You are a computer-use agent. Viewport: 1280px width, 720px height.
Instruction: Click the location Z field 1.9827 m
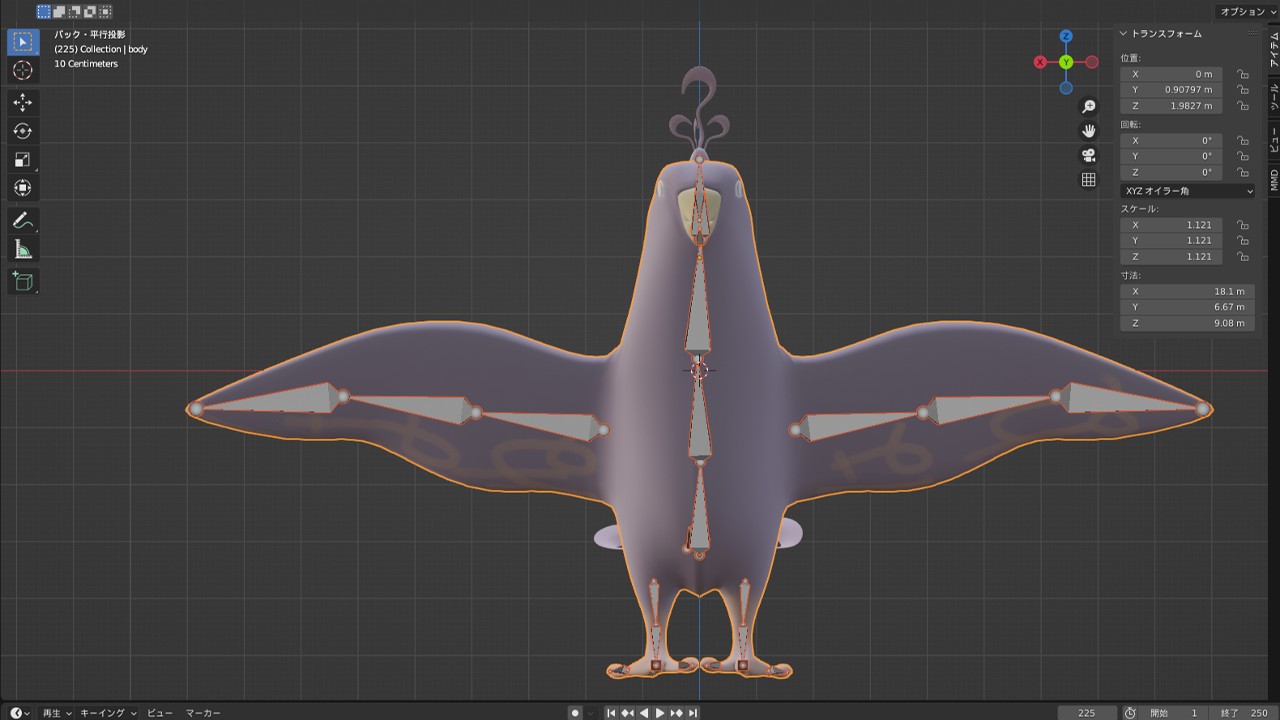coord(1171,106)
